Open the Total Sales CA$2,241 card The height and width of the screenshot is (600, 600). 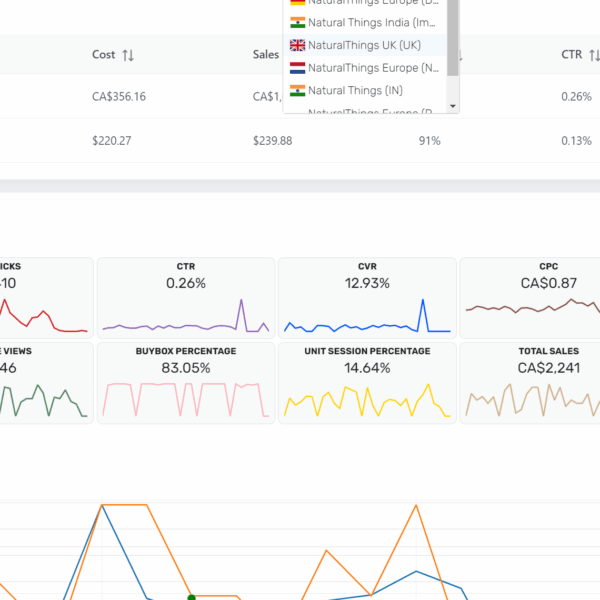pyautogui.click(x=530, y=383)
